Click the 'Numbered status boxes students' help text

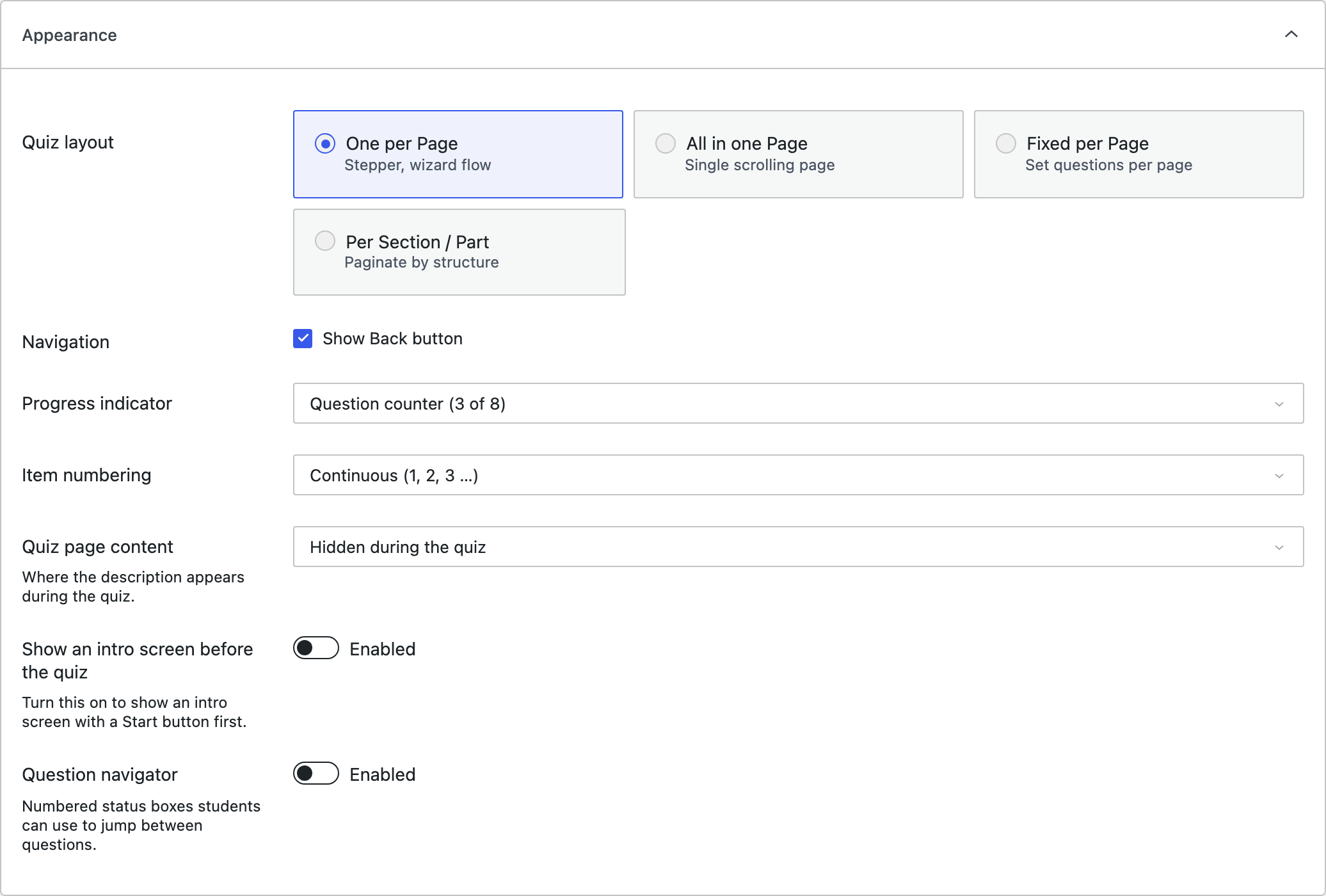[x=141, y=825]
